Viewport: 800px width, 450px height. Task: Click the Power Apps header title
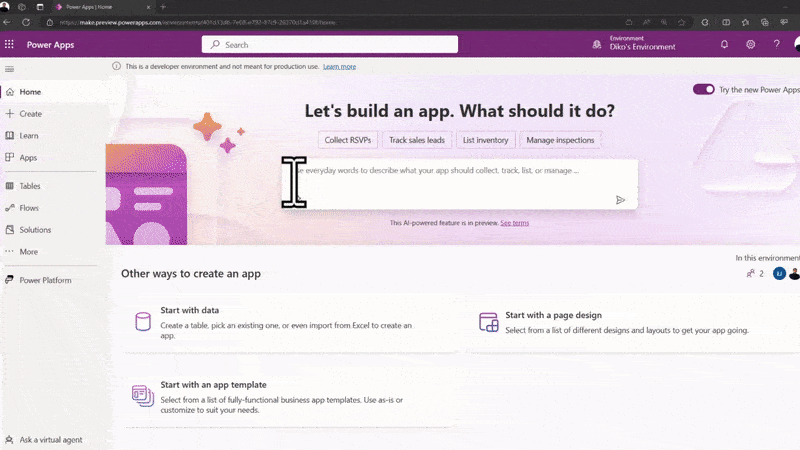50,45
